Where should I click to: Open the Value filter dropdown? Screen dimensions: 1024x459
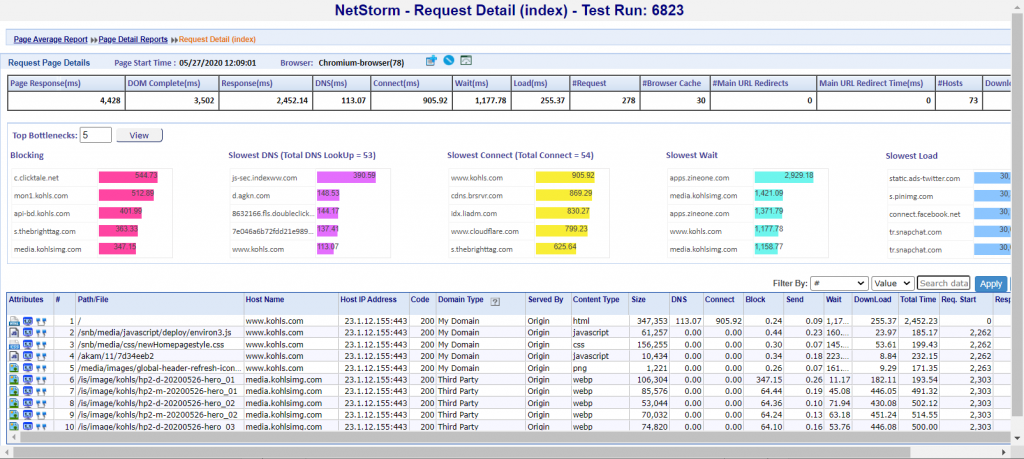(x=892, y=283)
